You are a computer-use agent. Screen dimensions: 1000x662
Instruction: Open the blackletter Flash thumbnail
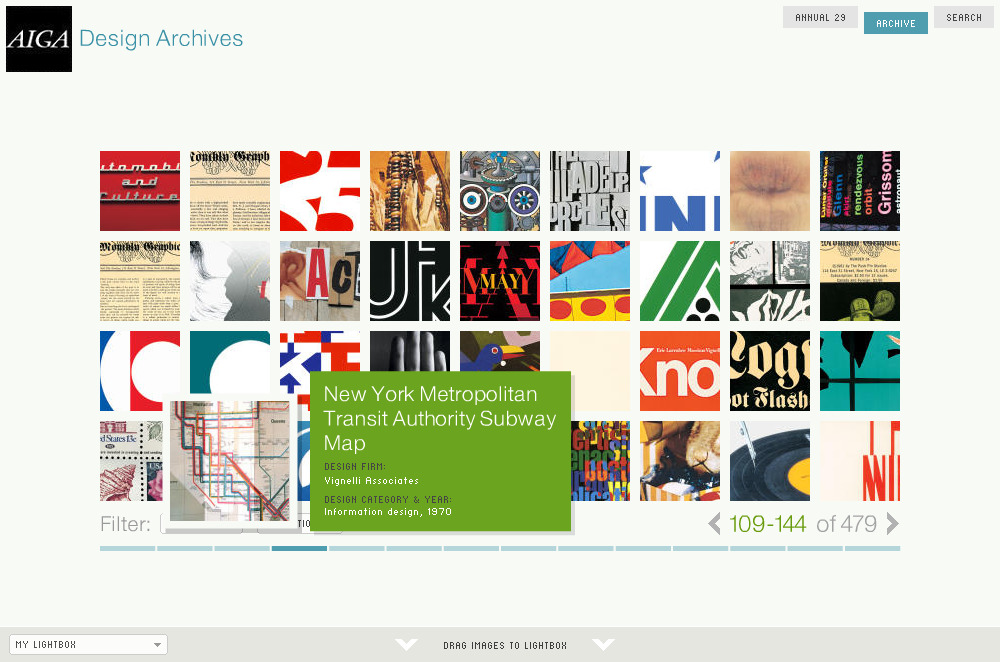pos(770,371)
